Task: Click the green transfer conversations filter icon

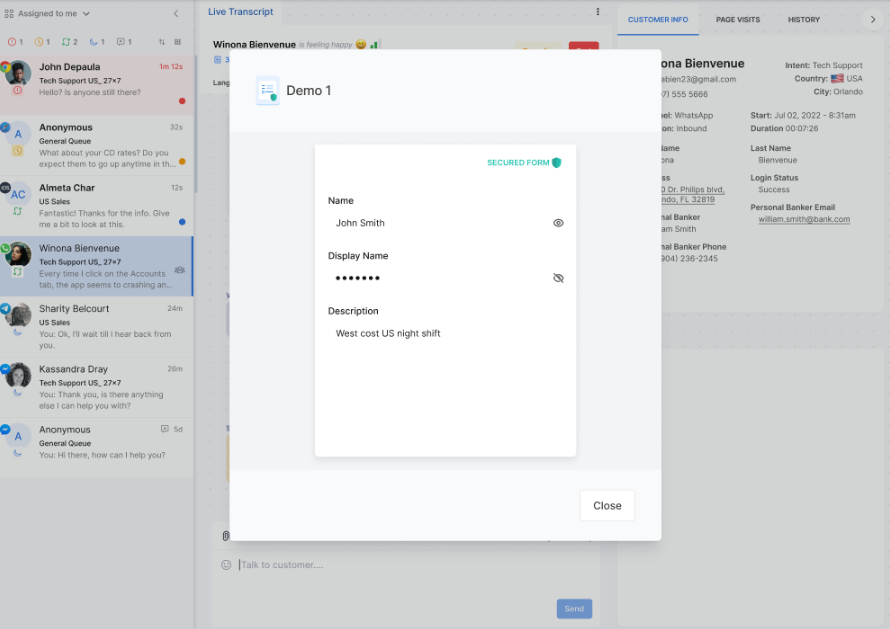Action: click(65, 42)
